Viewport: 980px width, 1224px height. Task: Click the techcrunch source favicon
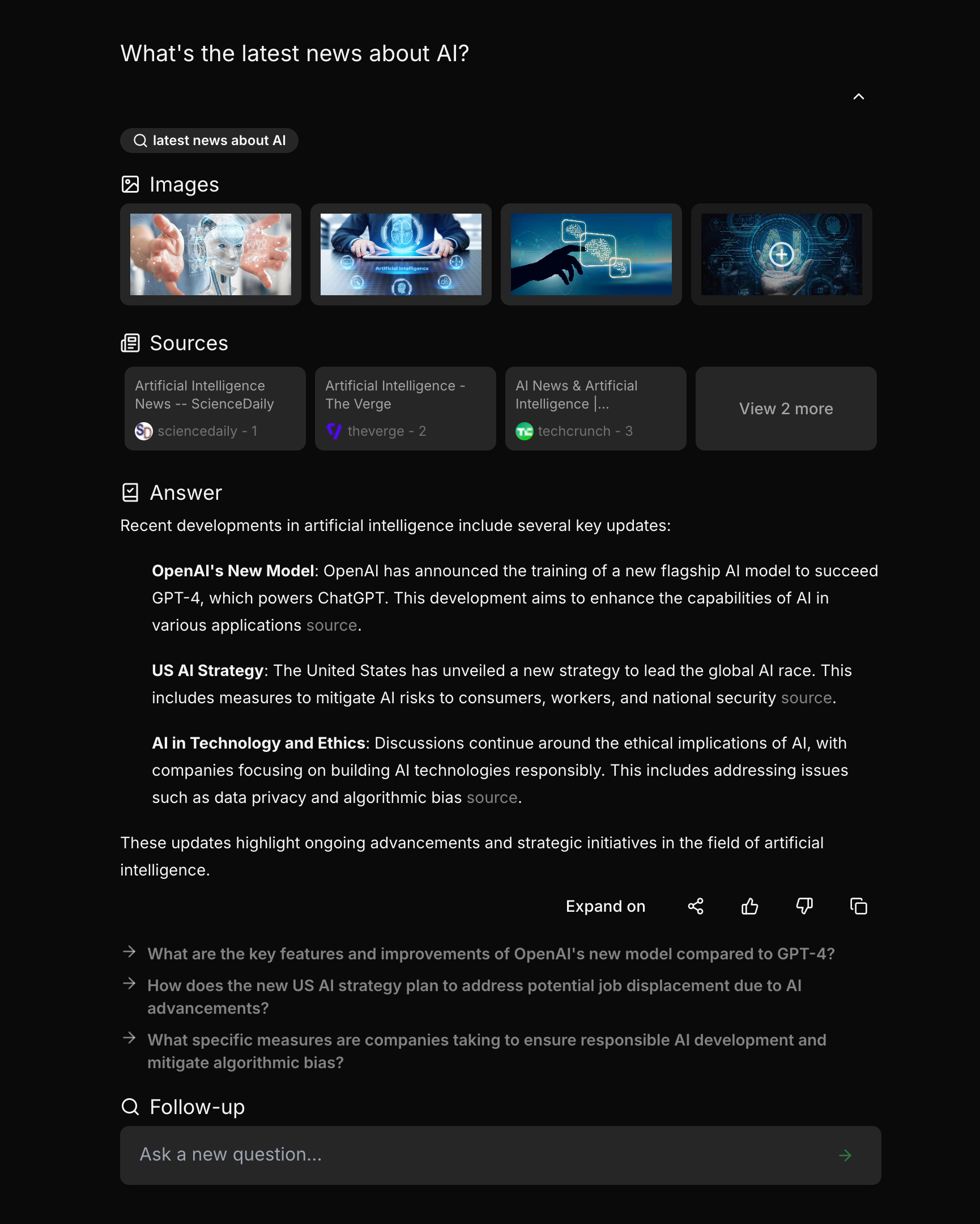(x=525, y=431)
